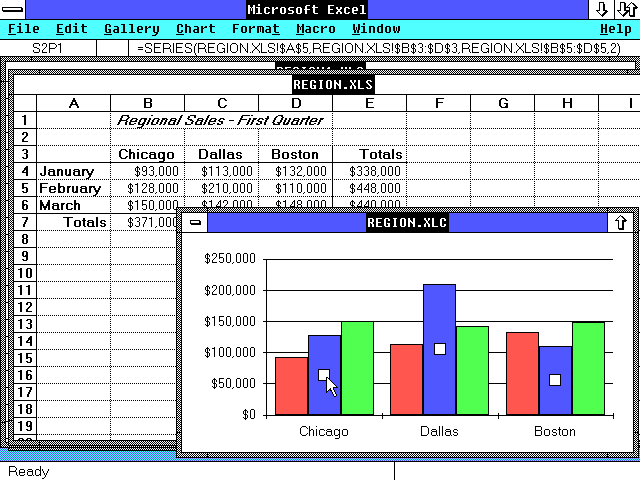Click the Totals header cell in column E

pos(370,154)
